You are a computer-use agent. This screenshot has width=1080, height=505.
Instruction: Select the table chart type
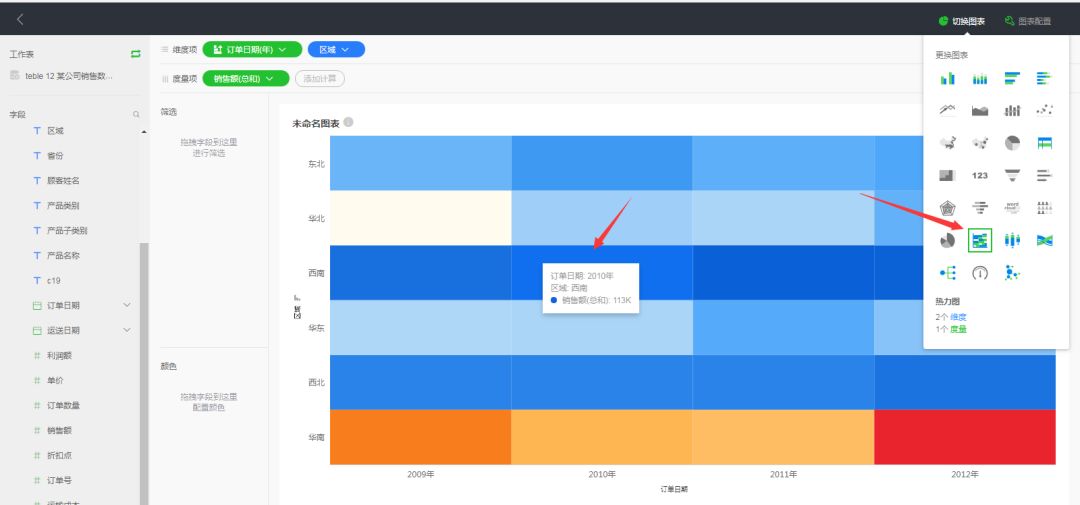click(1044, 143)
